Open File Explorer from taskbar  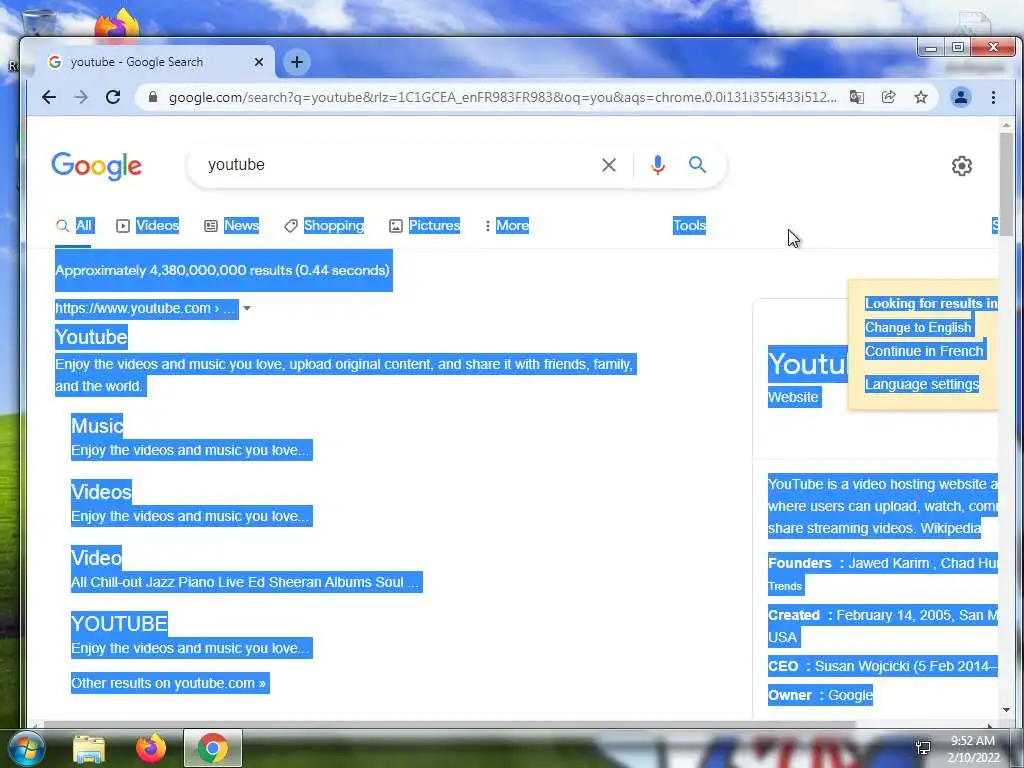(x=89, y=748)
